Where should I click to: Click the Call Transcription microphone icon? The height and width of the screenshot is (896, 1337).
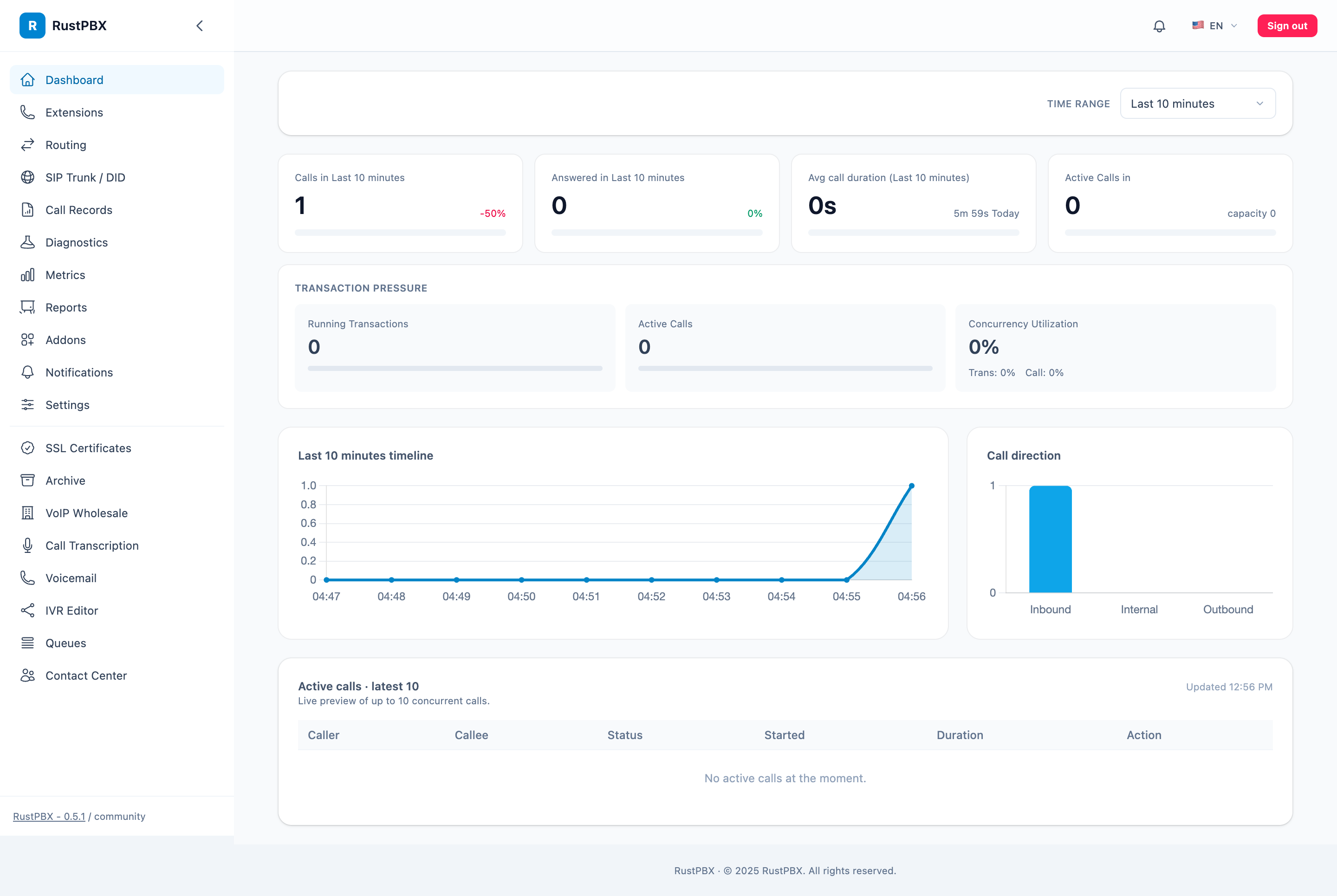coord(27,545)
